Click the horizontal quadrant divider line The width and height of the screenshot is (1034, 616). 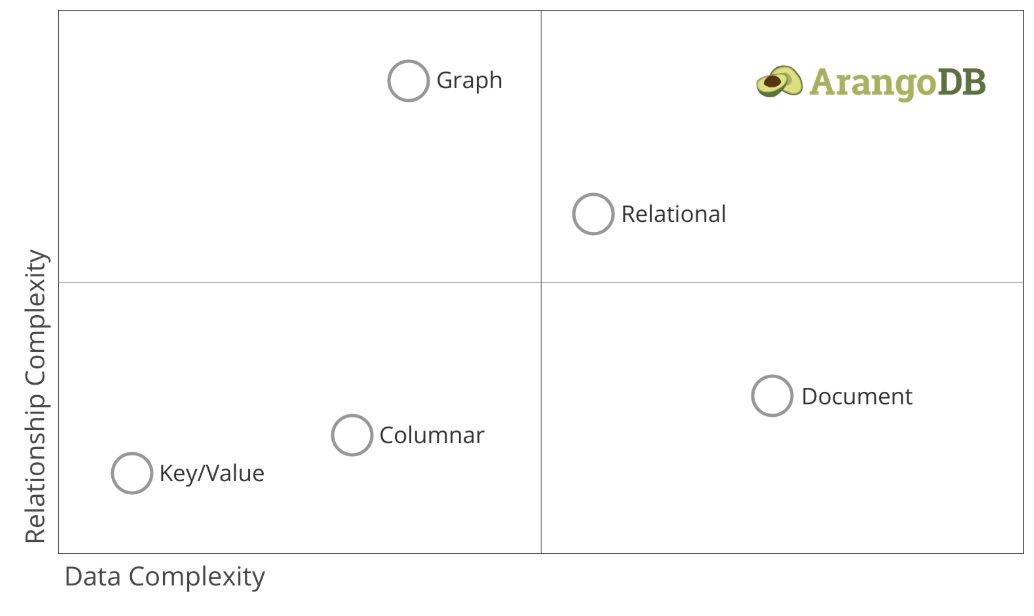(x=297, y=282)
